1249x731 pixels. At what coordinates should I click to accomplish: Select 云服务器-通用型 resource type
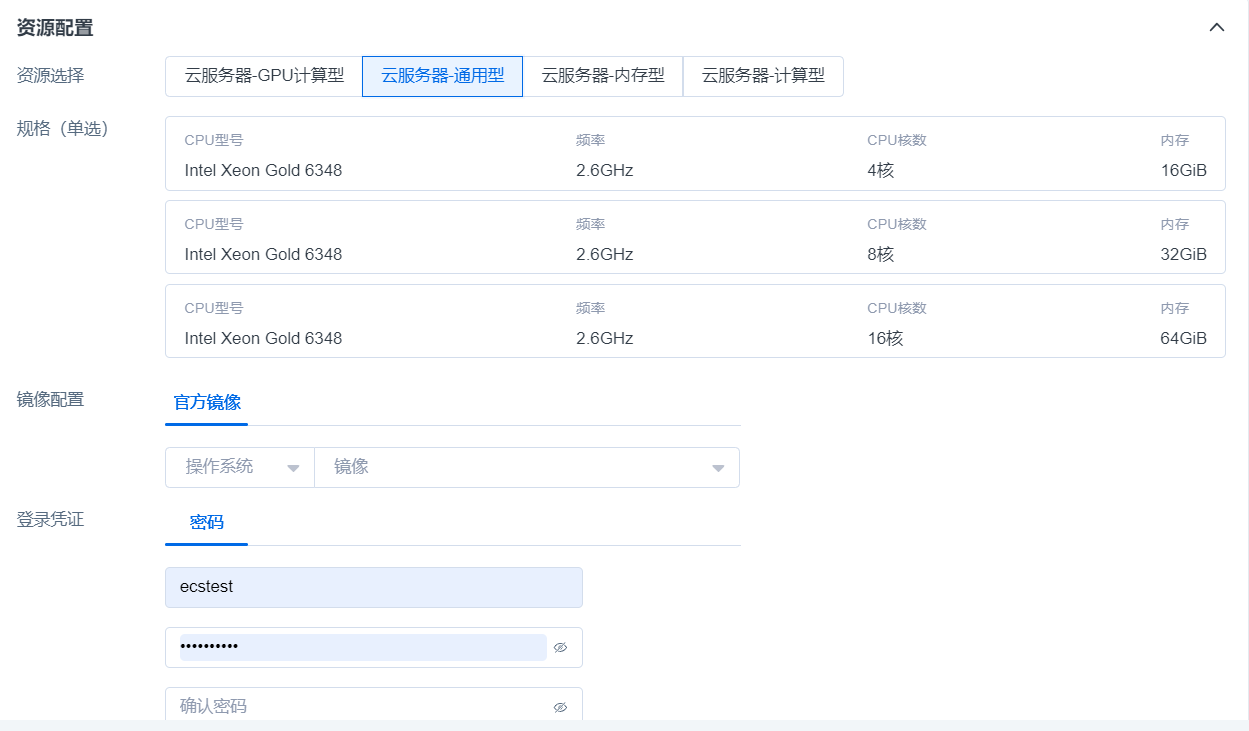tap(442, 76)
